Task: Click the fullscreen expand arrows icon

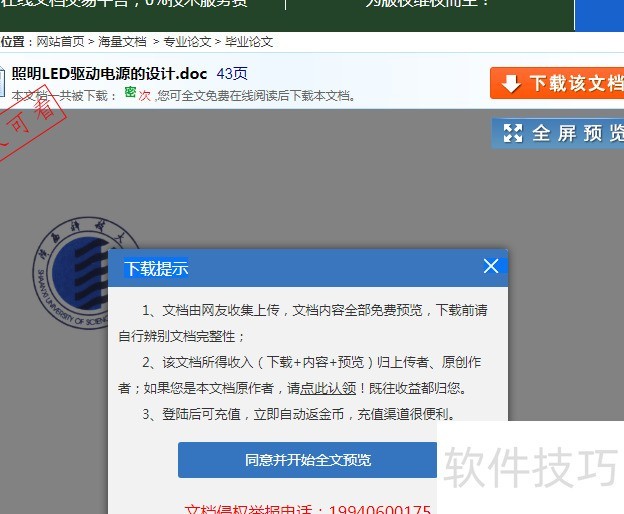Action: (x=513, y=133)
